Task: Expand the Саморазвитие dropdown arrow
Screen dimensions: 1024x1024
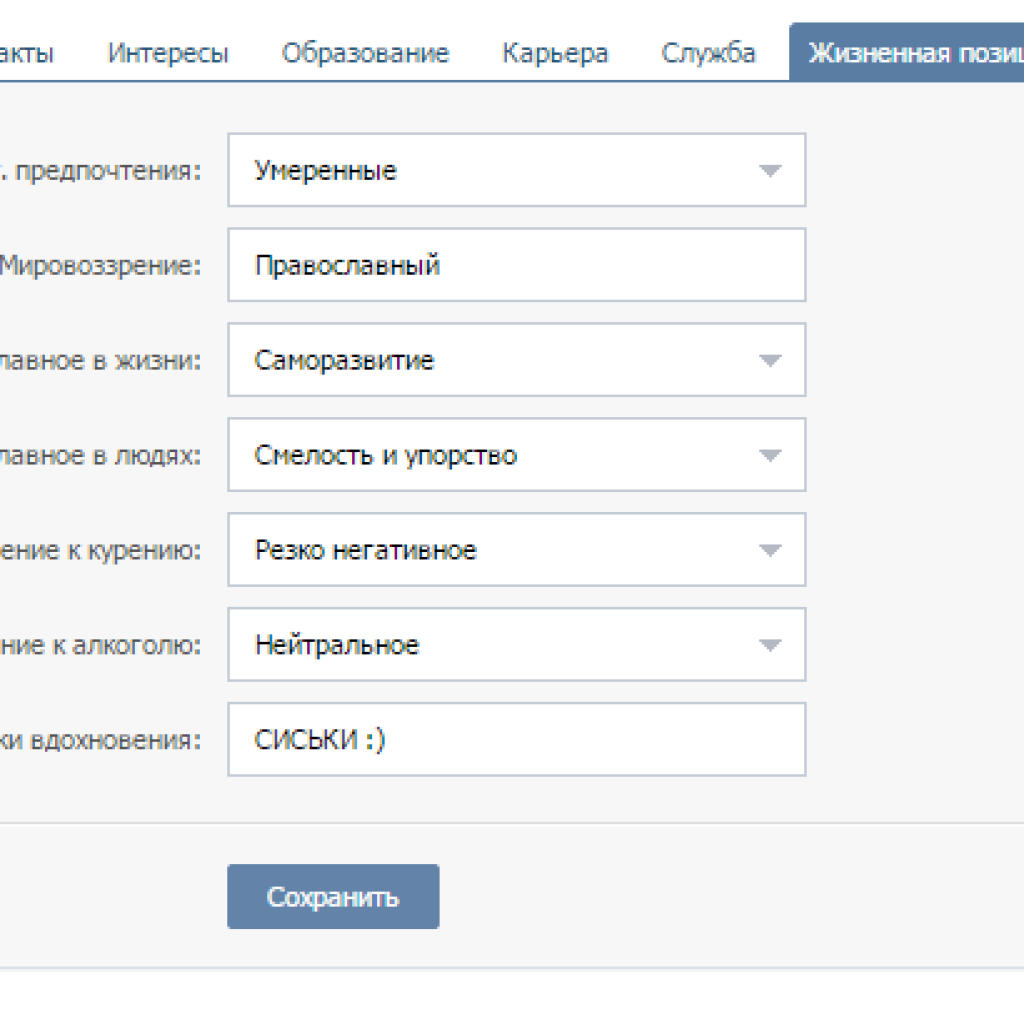Action: tap(768, 361)
